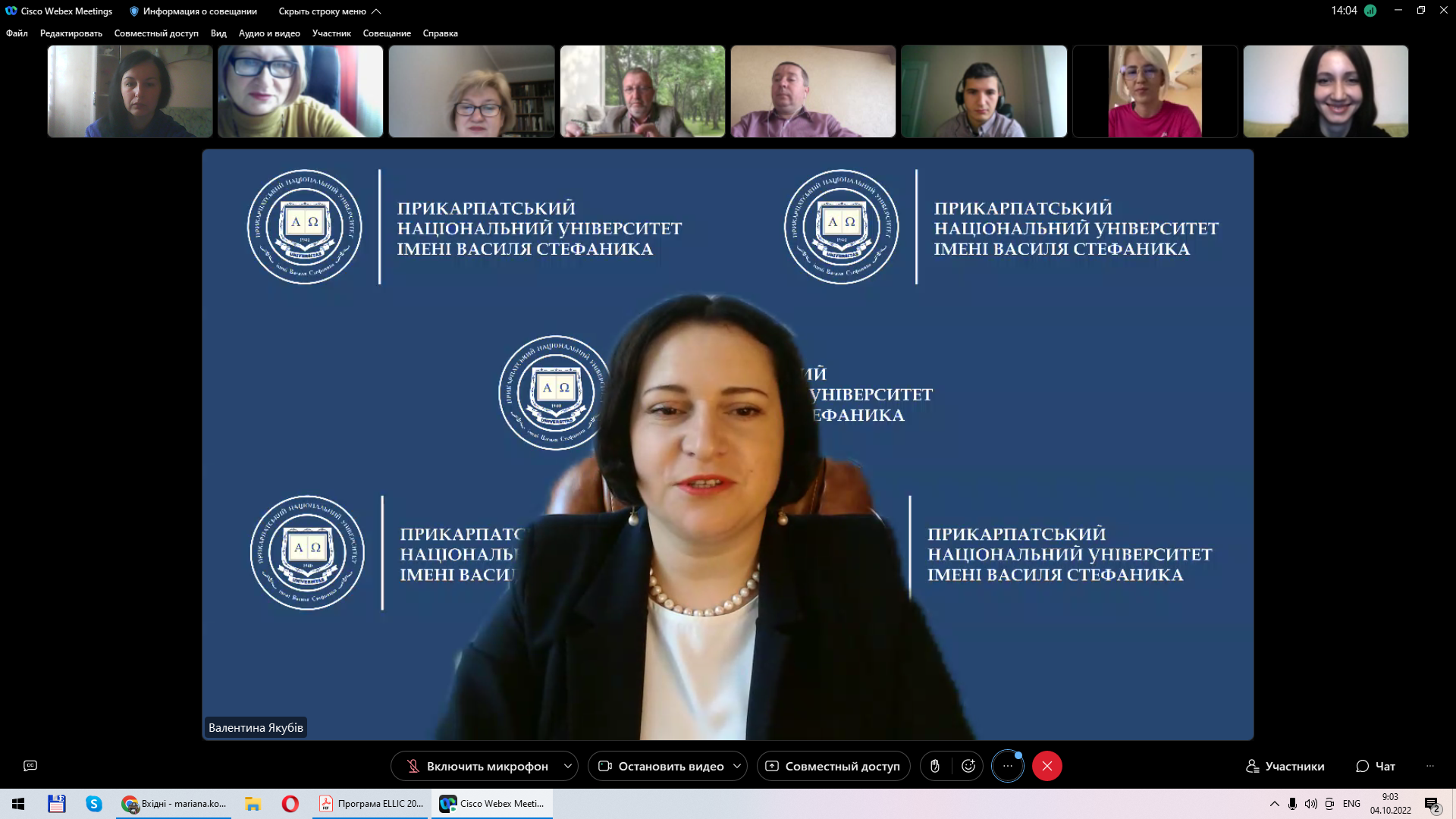
Task: Open the Чат panel
Action: tap(1376, 766)
